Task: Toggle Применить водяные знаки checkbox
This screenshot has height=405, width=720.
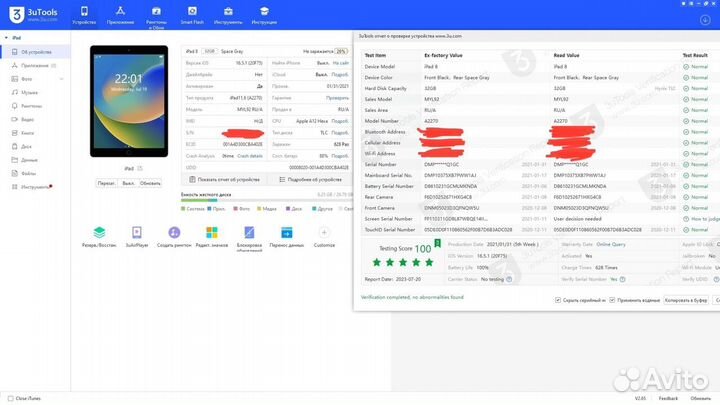Action: point(612,300)
